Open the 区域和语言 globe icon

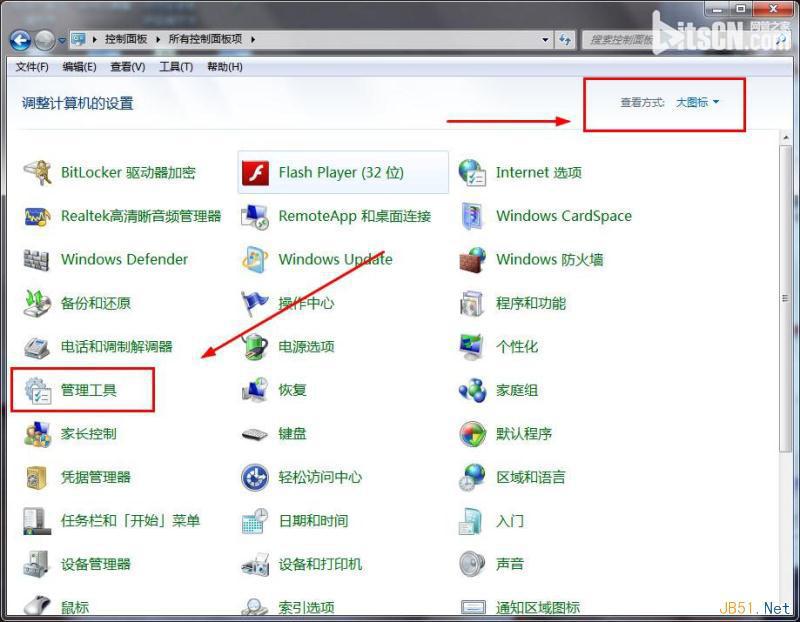pyautogui.click(x=472, y=478)
